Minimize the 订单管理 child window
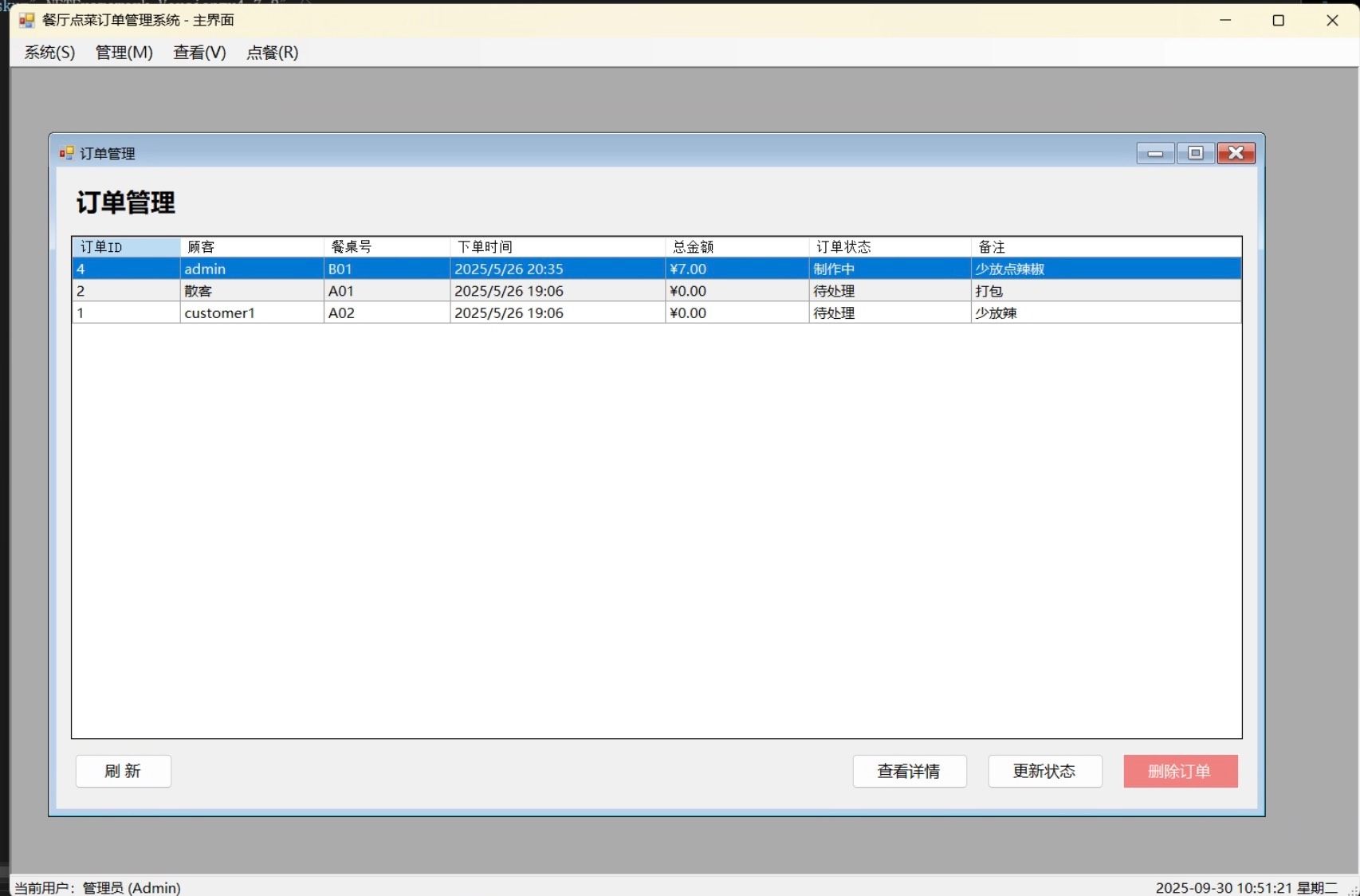1360x896 pixels. coord(1155,153)
